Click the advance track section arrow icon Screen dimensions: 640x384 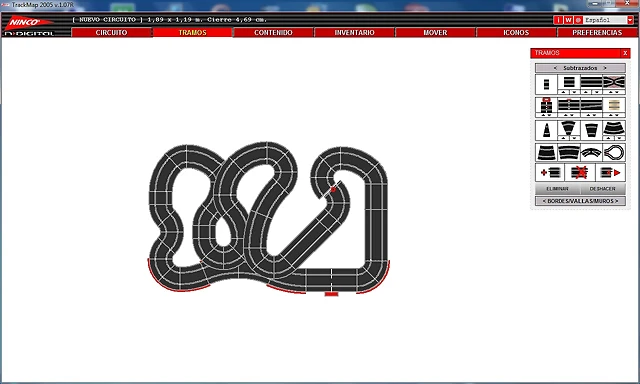click(610, 173)
